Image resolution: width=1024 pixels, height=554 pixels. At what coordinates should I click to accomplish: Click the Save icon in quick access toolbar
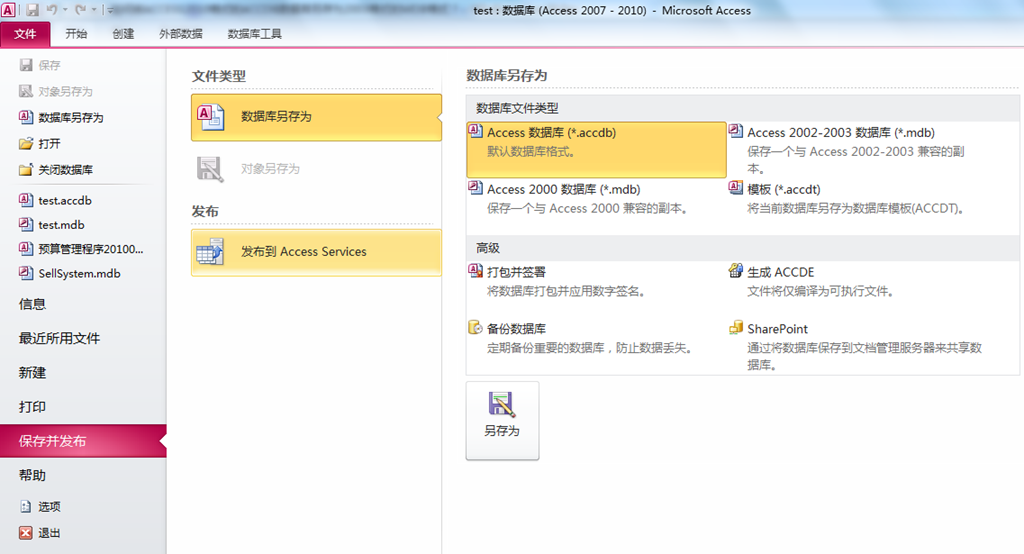pos(32,10)
